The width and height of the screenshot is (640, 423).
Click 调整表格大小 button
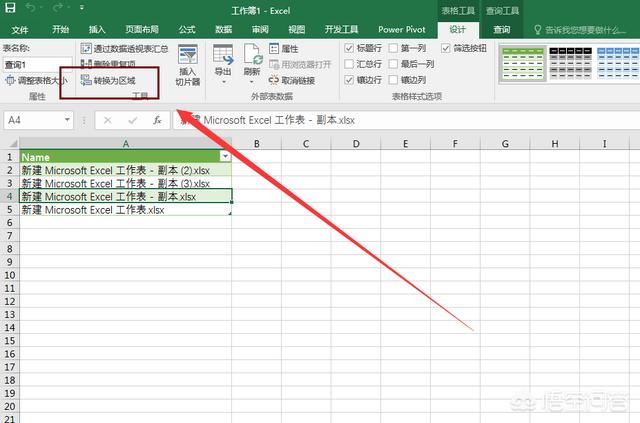click(36, 80)
